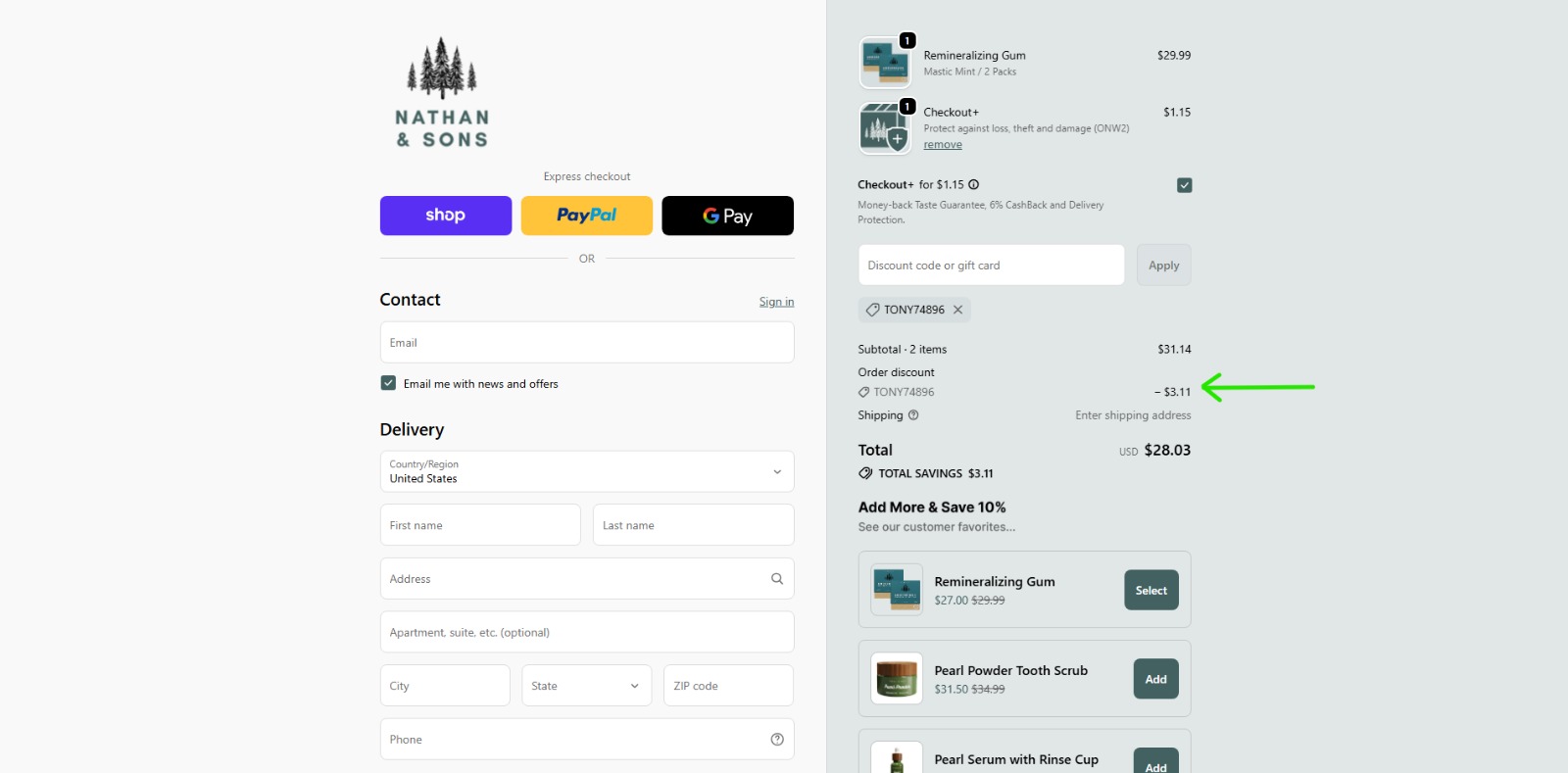1568x773 pixels.
Task: Click the remove link under Checkout+
Action: (x=943, y=145)
